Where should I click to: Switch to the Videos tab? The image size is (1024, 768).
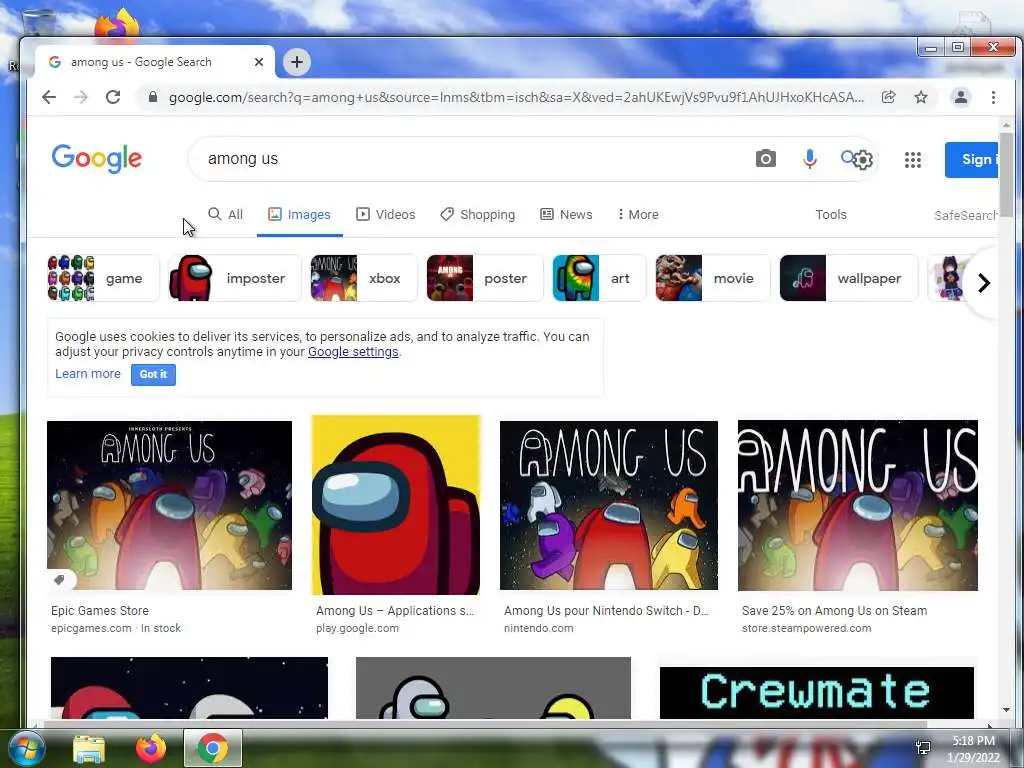pyautogui.click(x=385, y=214)
